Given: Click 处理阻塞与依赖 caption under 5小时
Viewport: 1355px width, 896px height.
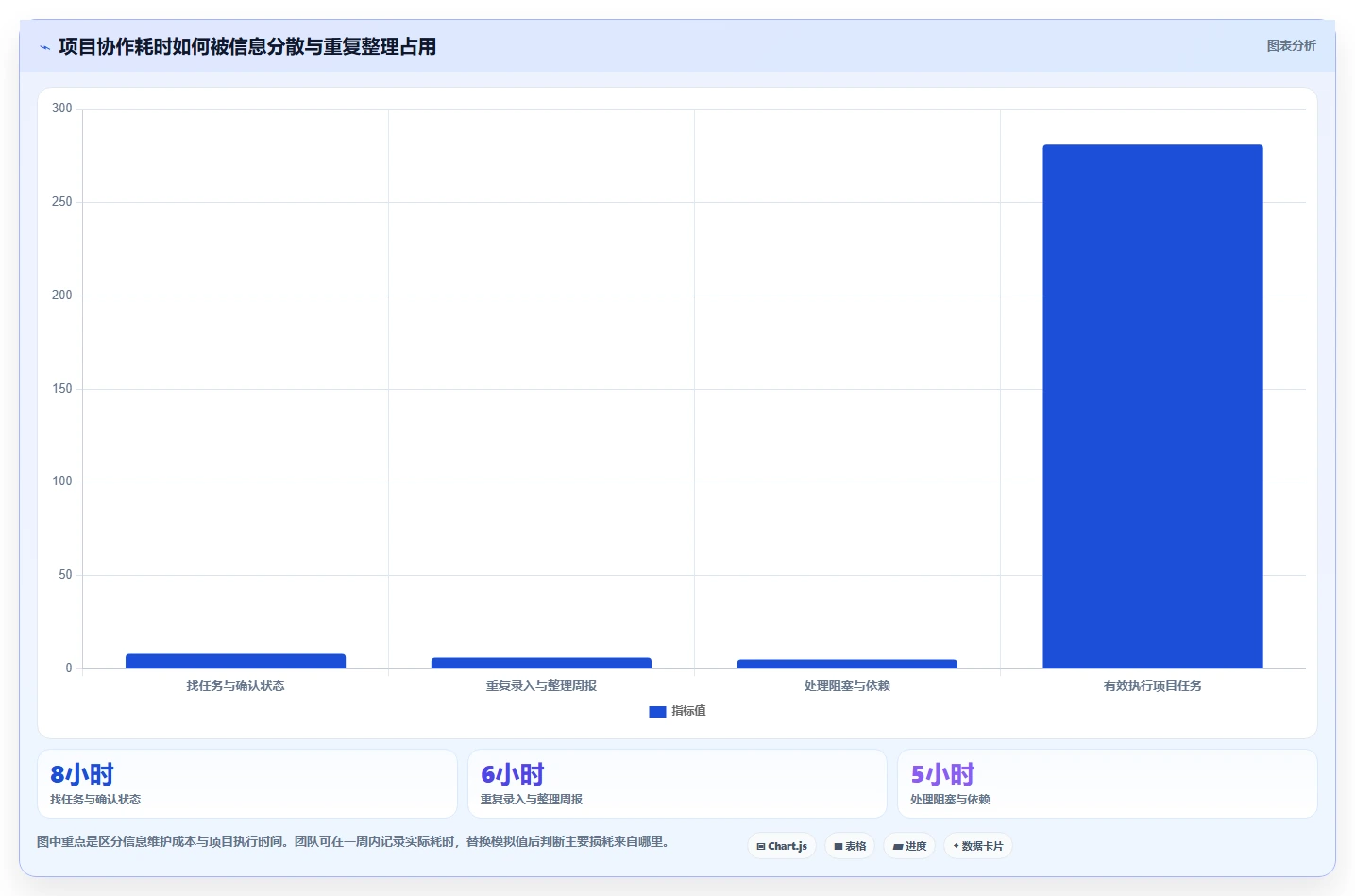Looking at the screenshot, I should click(950, 799).
